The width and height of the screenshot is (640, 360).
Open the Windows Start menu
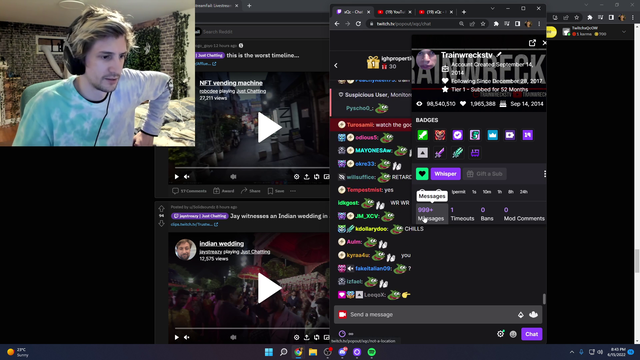coord(269,352)
